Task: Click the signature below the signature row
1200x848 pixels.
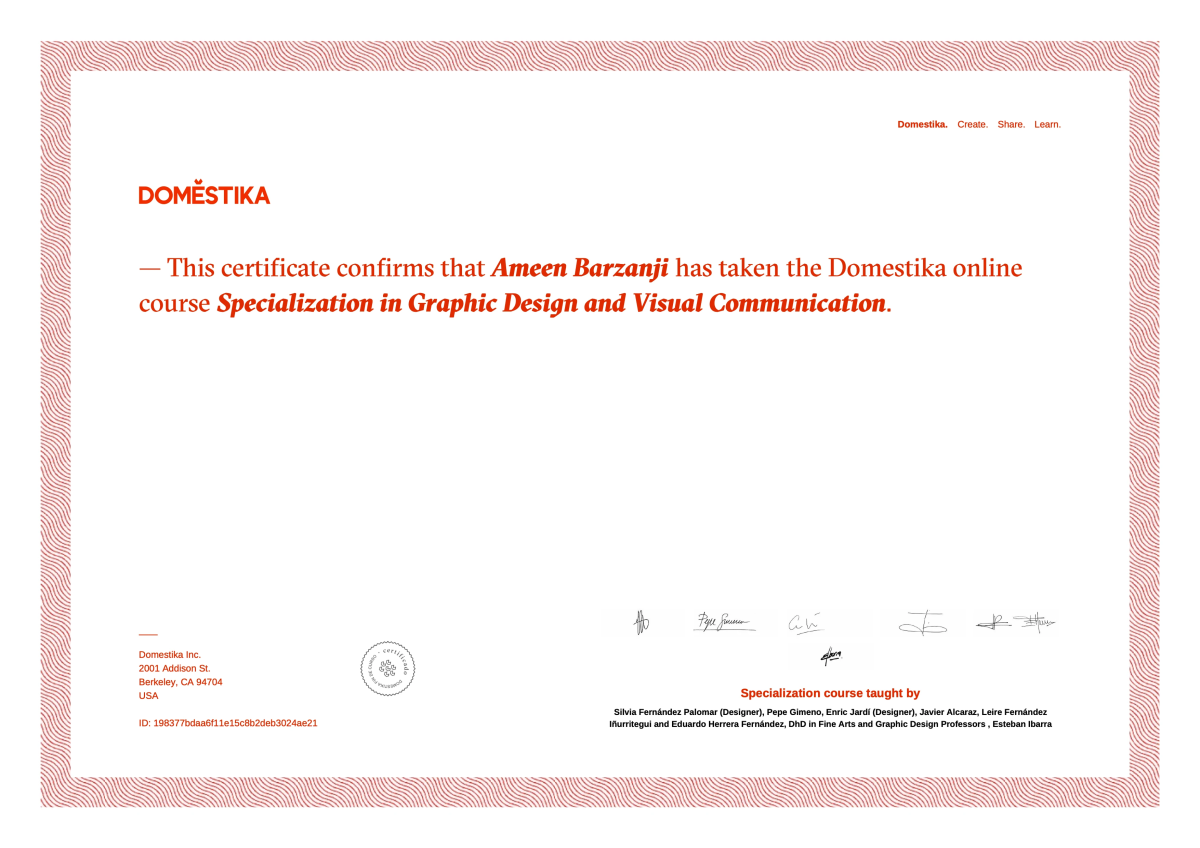Action: click(831, 656)
